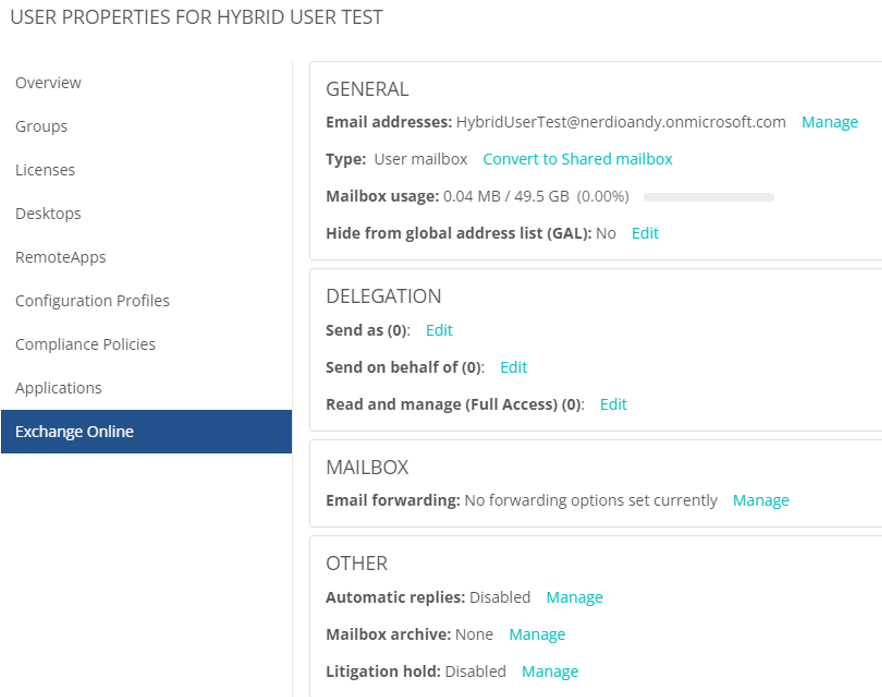Edit Hide from global address list
The height and width of the screenshot is (697, 882).
pyautogui.click(x=645, y=233)
